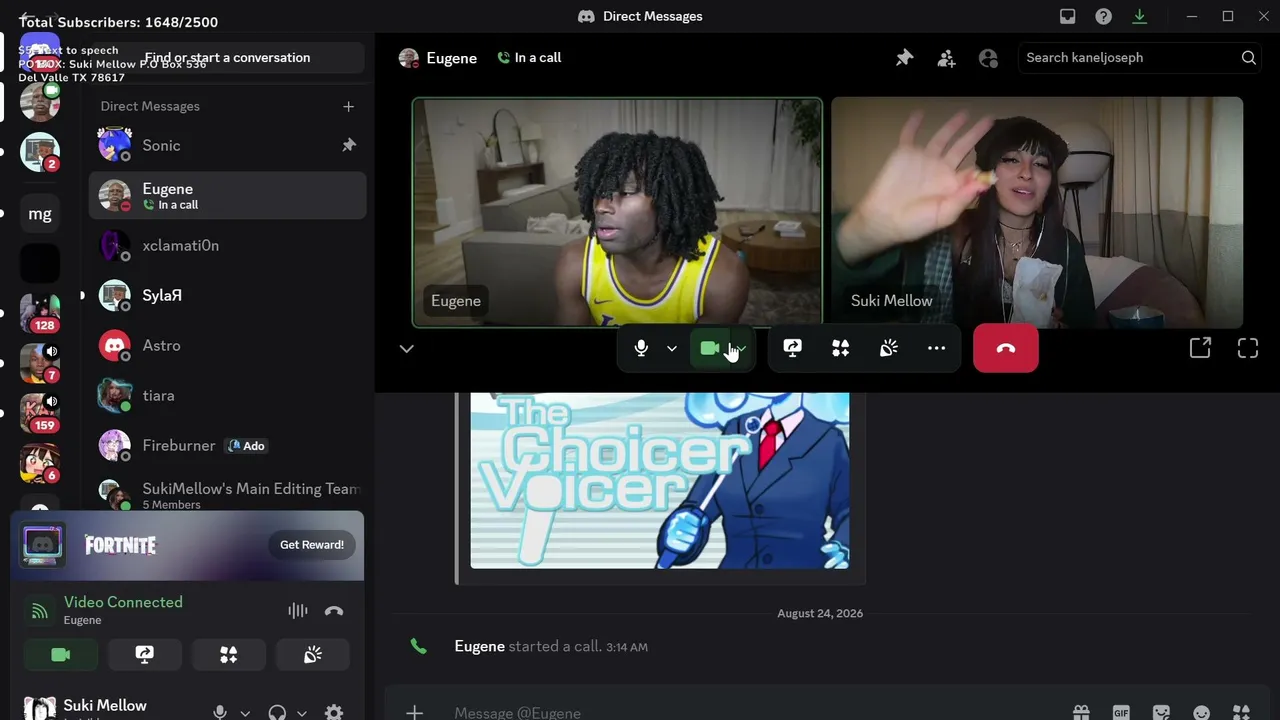Screen dimensions: 1280x720
Task: Open Fireburner direct message
Action: tap(228, 445)
